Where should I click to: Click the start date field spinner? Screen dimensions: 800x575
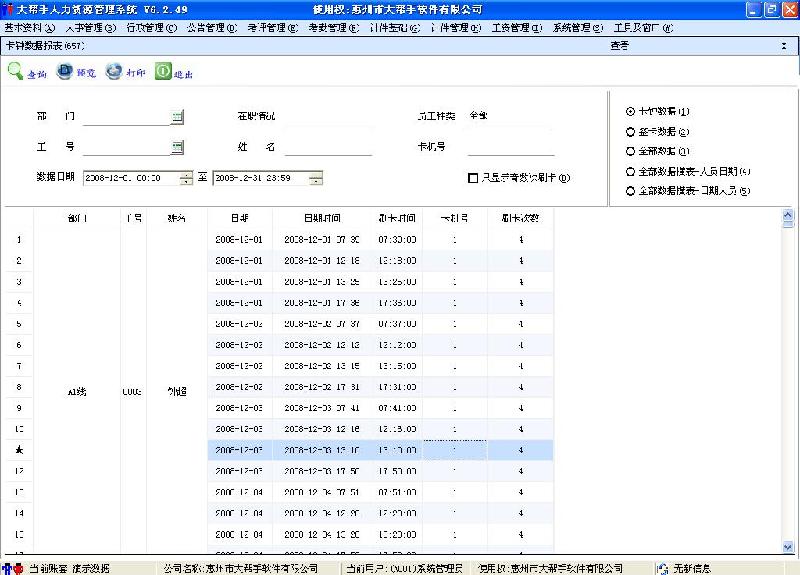pos(186,179)
